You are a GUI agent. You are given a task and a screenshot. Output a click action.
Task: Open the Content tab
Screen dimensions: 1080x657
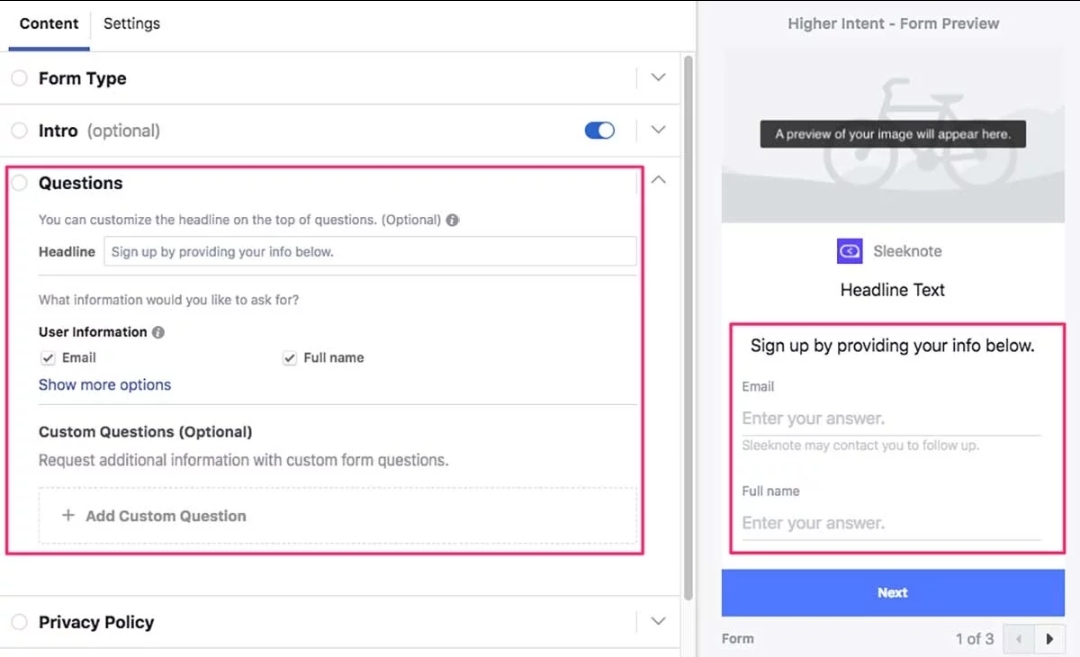[49, 23]
